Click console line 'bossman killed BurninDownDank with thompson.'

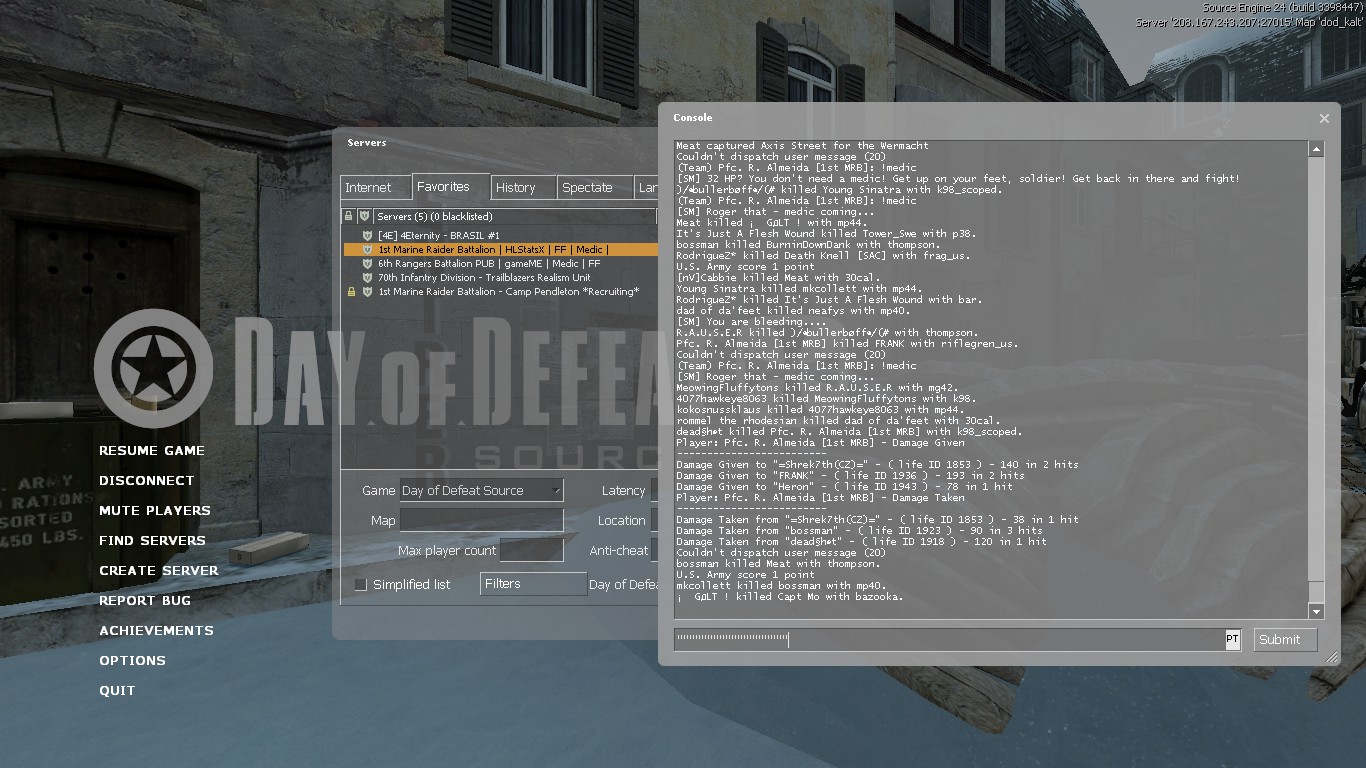click(x=808, y=245)
